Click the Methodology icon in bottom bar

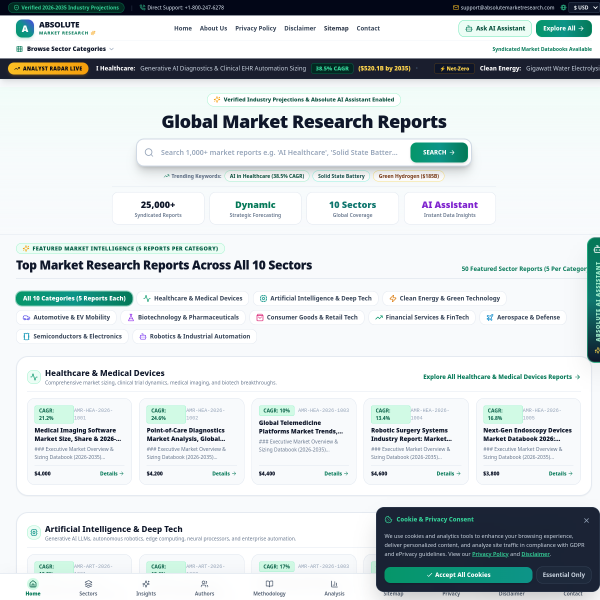(x=269, y=584)
